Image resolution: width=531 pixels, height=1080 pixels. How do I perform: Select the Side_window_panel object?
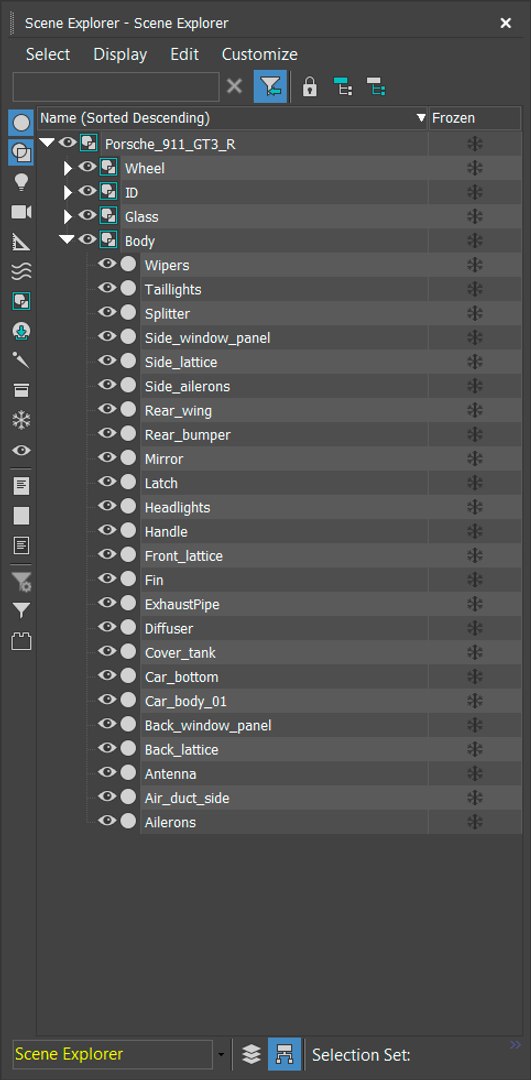207,338
